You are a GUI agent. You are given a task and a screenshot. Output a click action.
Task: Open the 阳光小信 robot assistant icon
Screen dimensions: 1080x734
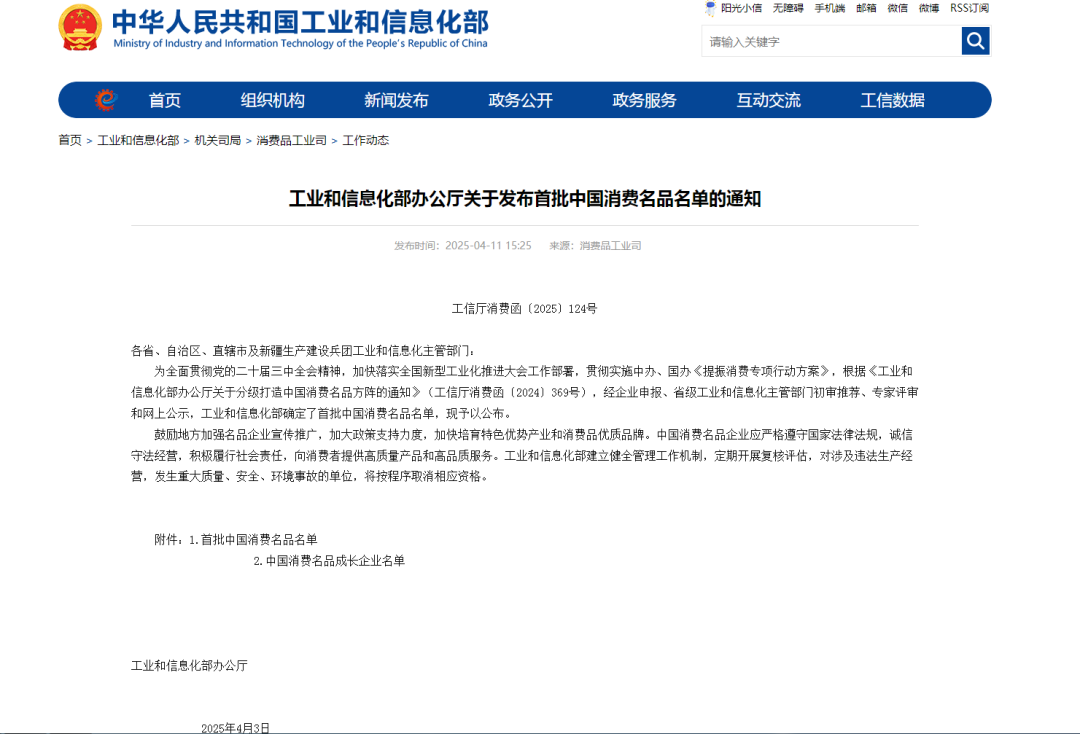click(711, 8)
